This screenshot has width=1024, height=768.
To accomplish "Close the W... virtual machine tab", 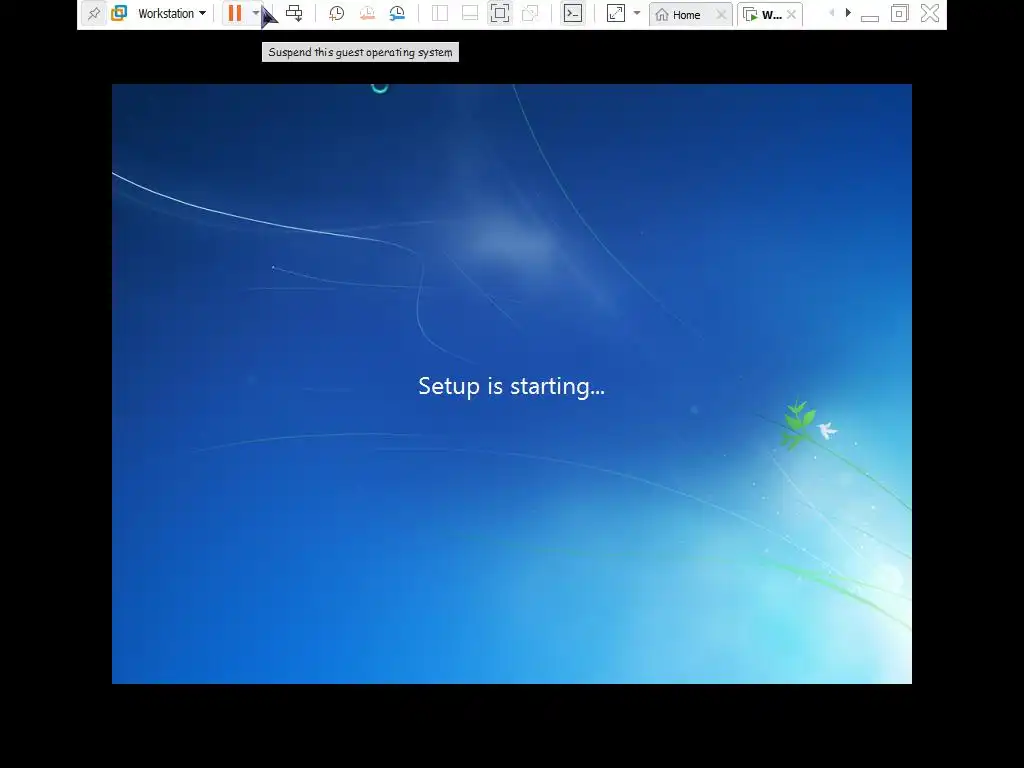I will [792, 14].
